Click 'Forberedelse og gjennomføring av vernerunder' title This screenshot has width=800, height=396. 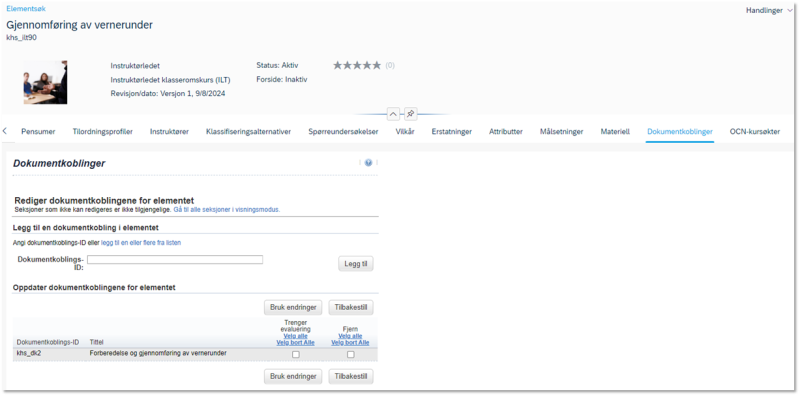[x=158, y=353]
